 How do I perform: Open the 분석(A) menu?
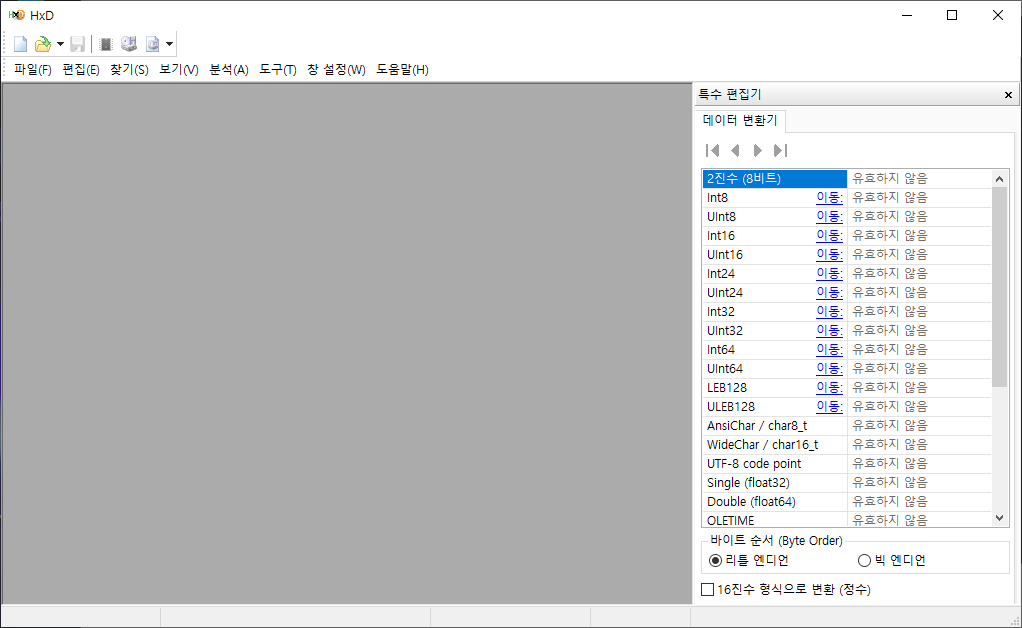(x=228, y=70)
